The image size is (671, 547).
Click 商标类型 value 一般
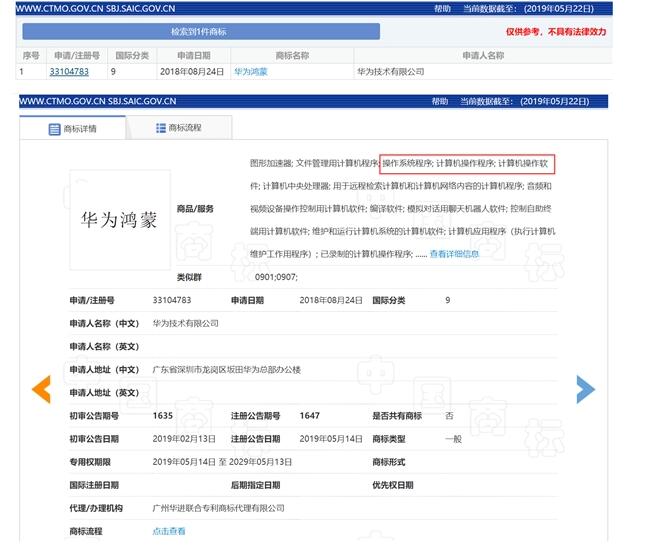453,439
